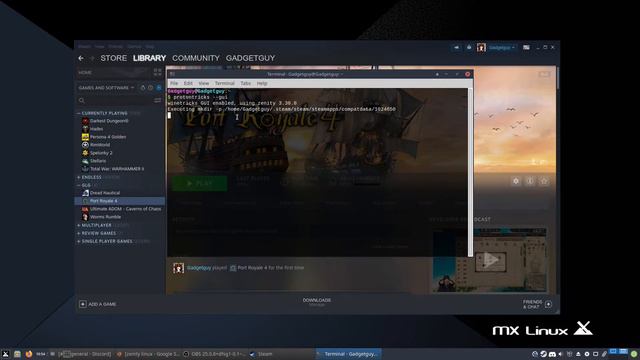Screen dimensions: 640x360
Task: Open the GAMES AND SOFTWARE filter dropdown
Action: [106, 88]
